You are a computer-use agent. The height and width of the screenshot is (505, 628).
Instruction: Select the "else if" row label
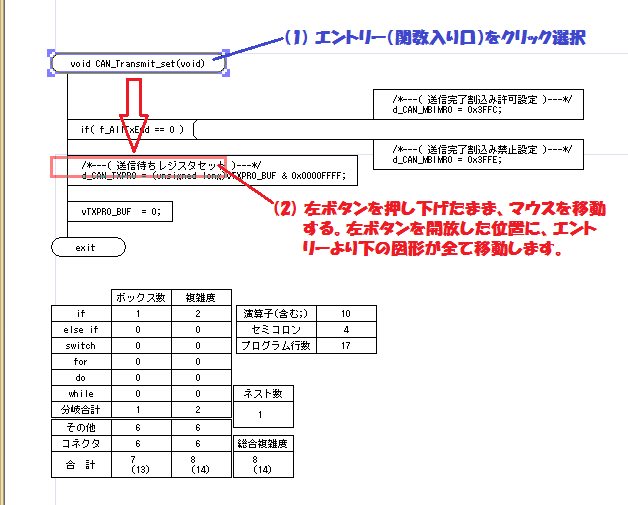(81, 330)
